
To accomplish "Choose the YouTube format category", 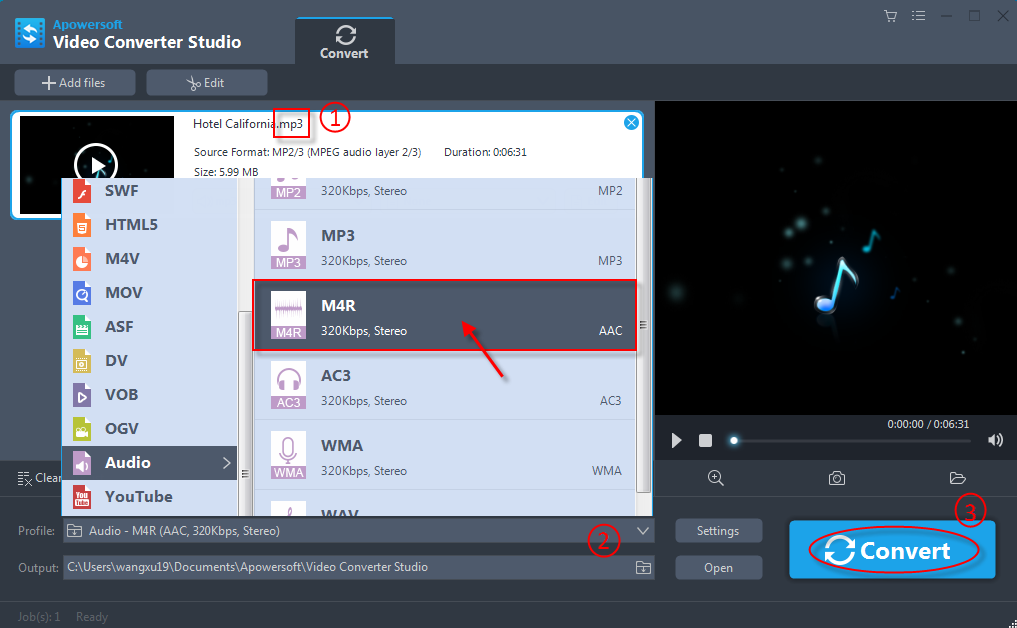I will [139, 497].
